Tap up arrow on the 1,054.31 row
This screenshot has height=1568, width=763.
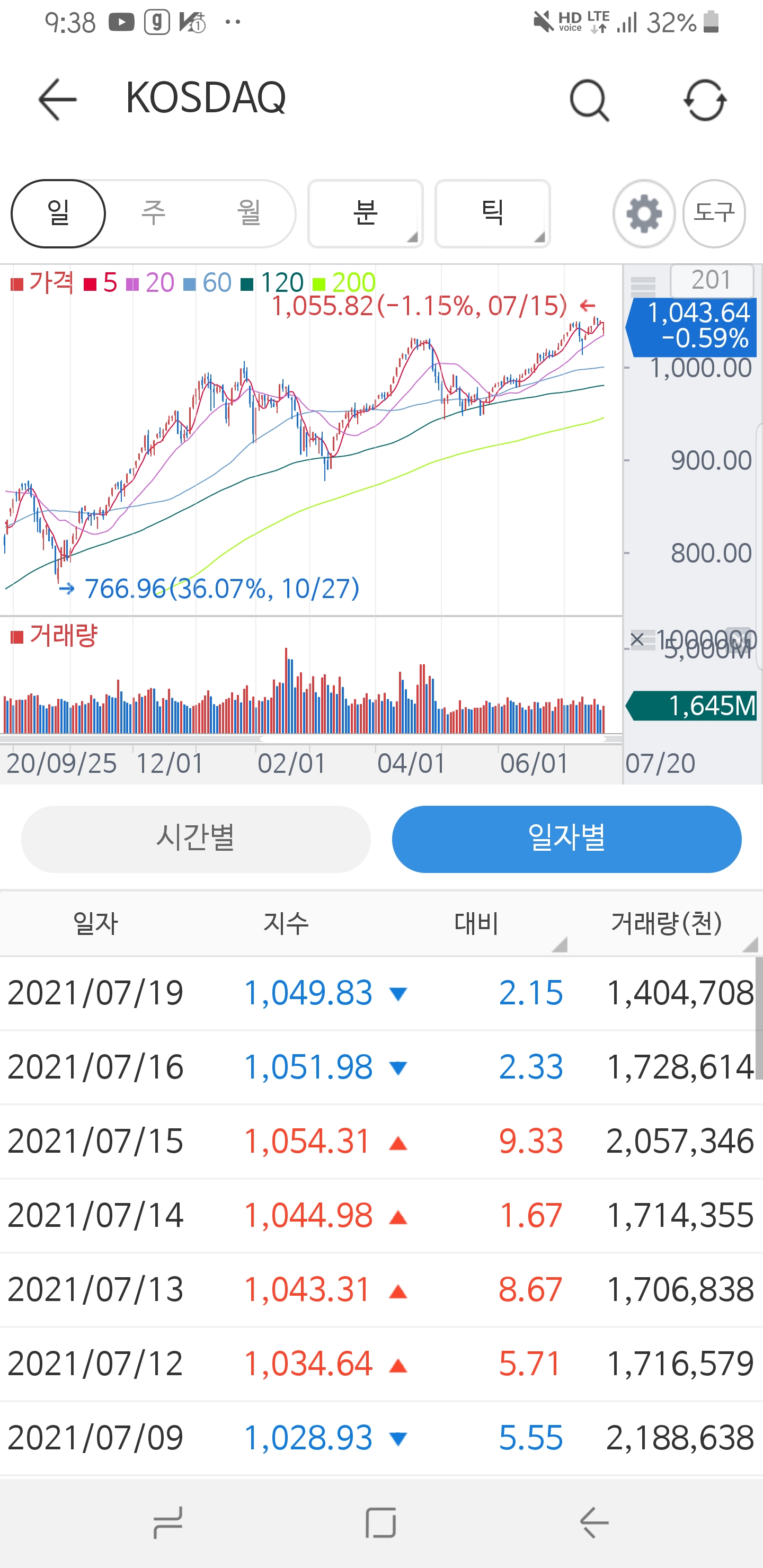coord(398,1144)
